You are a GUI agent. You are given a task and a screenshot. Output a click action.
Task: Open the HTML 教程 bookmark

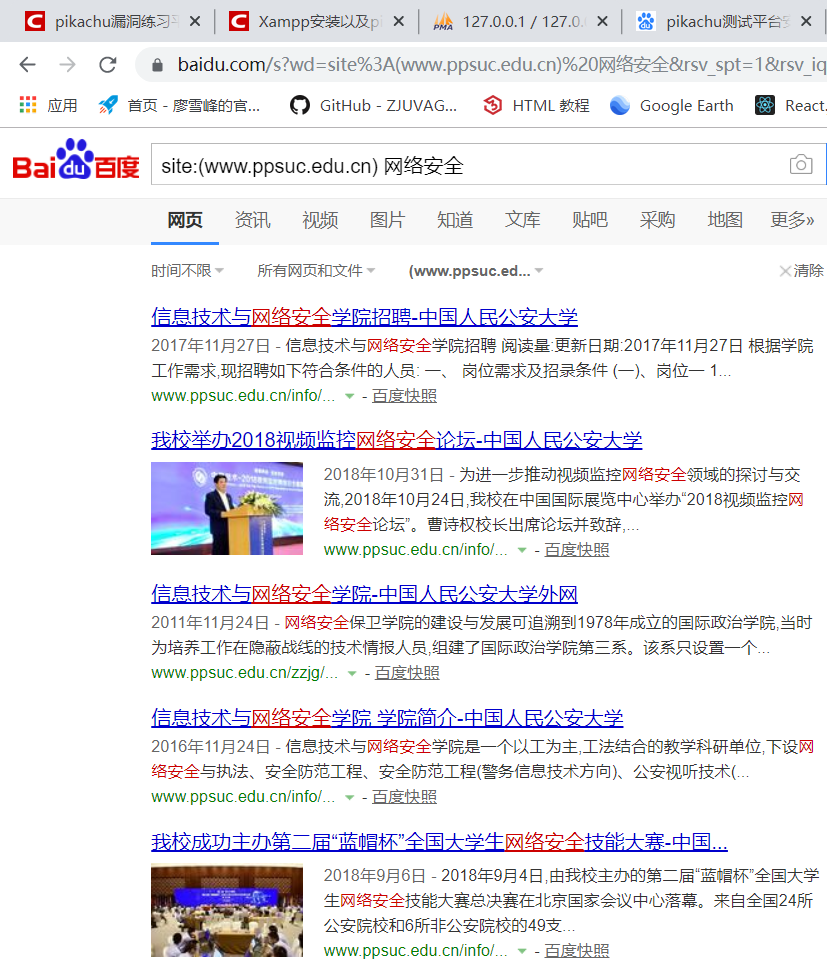pyautogui.click(x=537, y=105)
